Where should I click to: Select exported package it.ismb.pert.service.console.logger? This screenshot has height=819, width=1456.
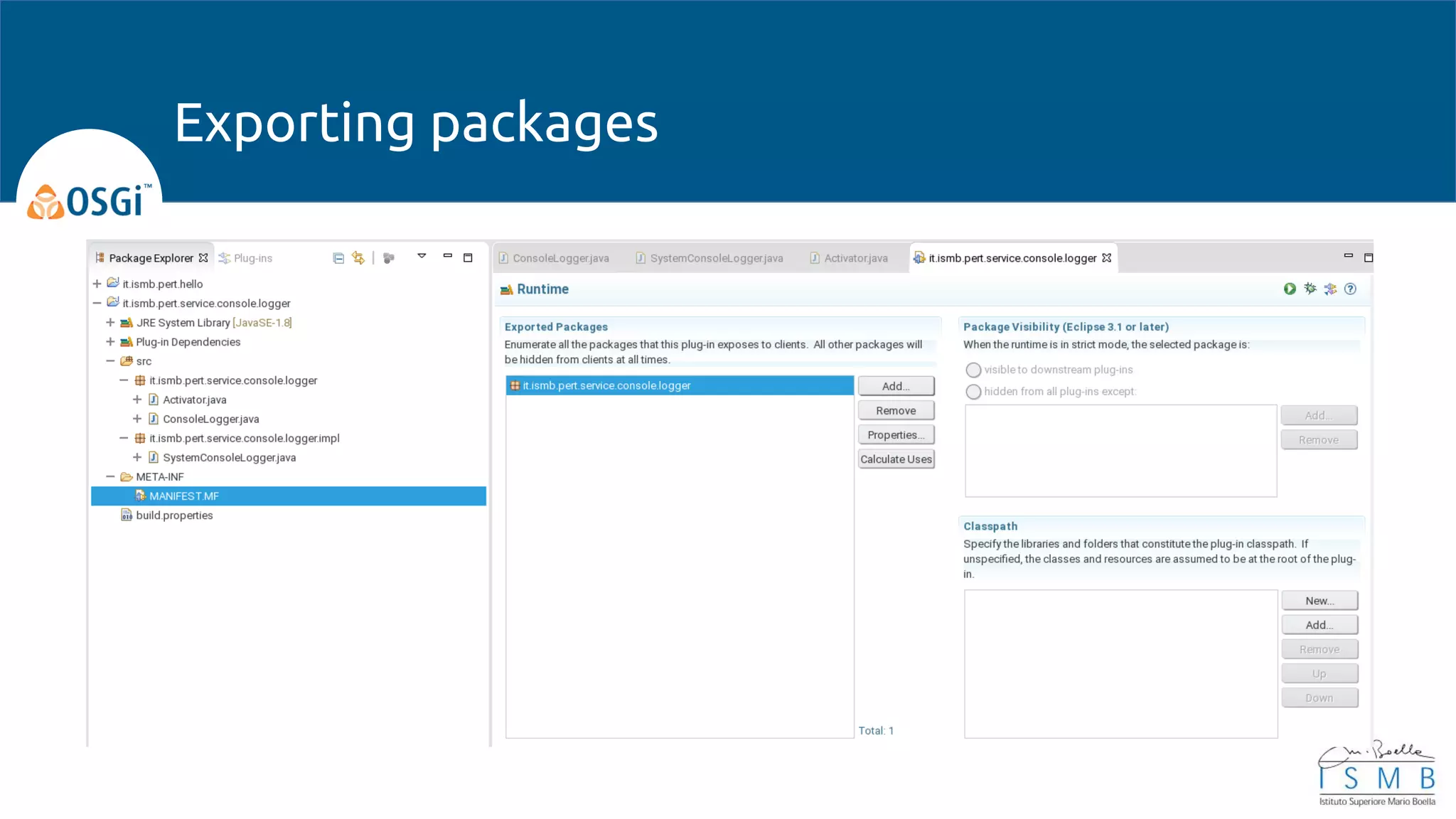pyautogui.click(x=680, y=385)
